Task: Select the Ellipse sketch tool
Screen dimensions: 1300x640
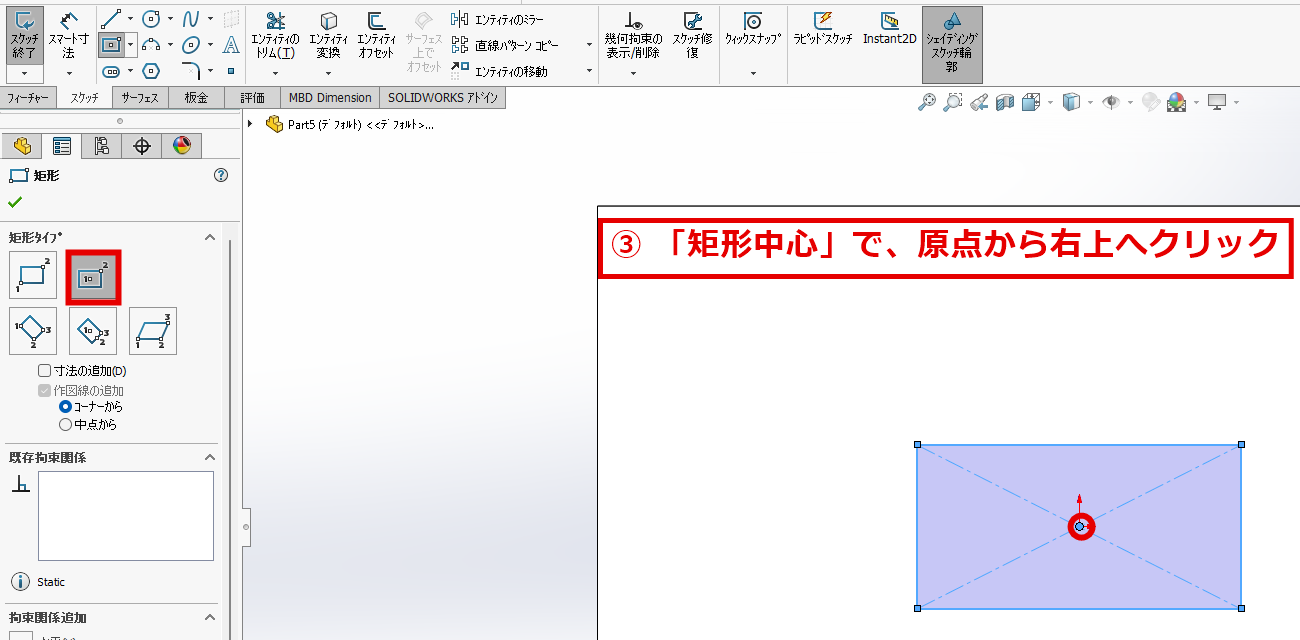Action: [x=191, y=44]
